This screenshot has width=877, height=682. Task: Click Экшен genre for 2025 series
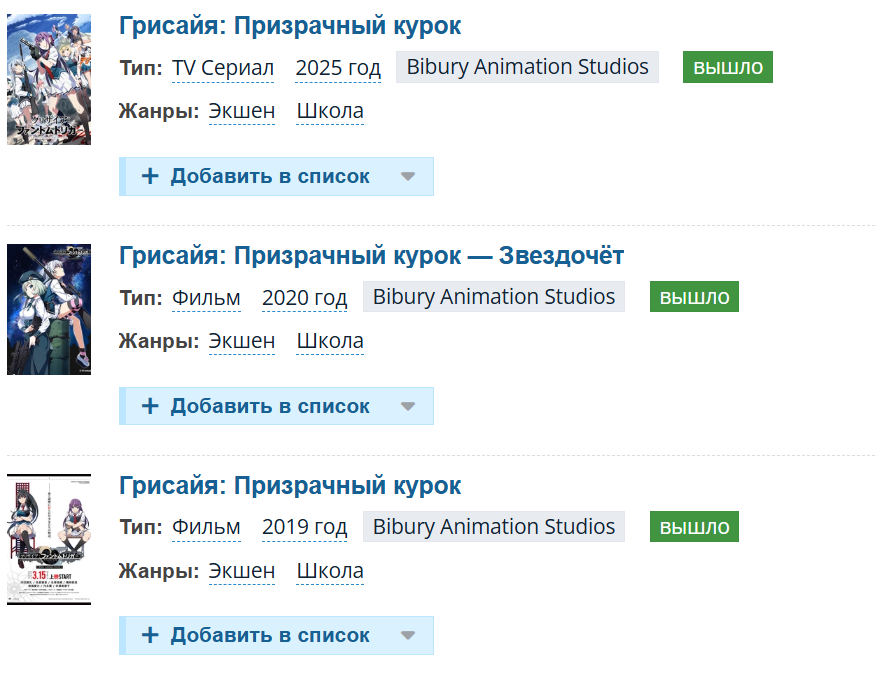[241, 112]
